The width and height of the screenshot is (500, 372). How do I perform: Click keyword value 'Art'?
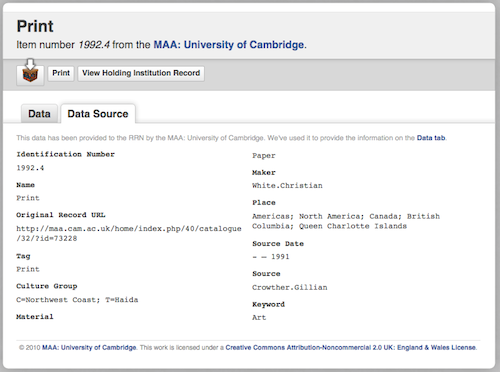(x=259, y=318)
